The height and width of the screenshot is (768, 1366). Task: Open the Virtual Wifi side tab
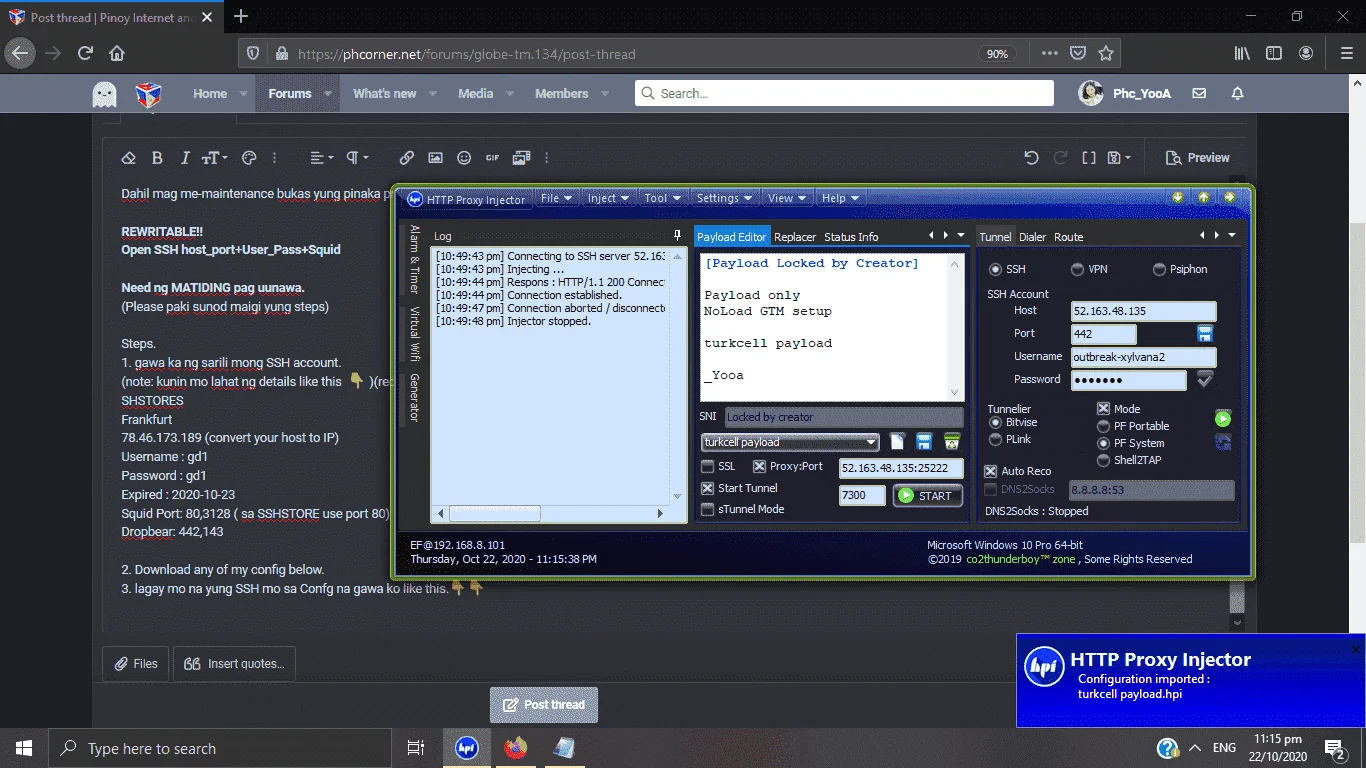pyautogui.click(x=414, y=333)
